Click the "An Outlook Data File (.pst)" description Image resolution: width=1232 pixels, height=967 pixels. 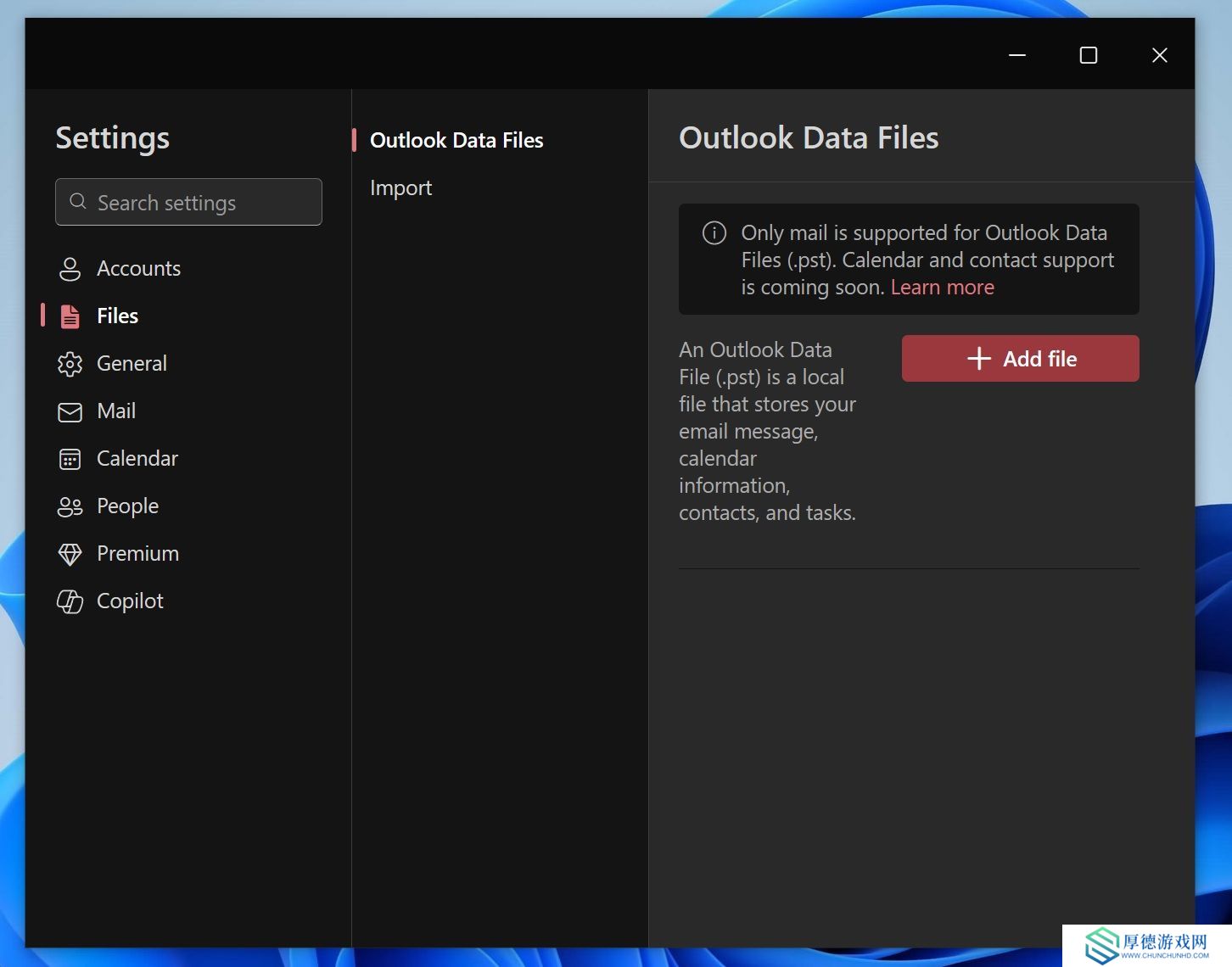coord(767,431)
